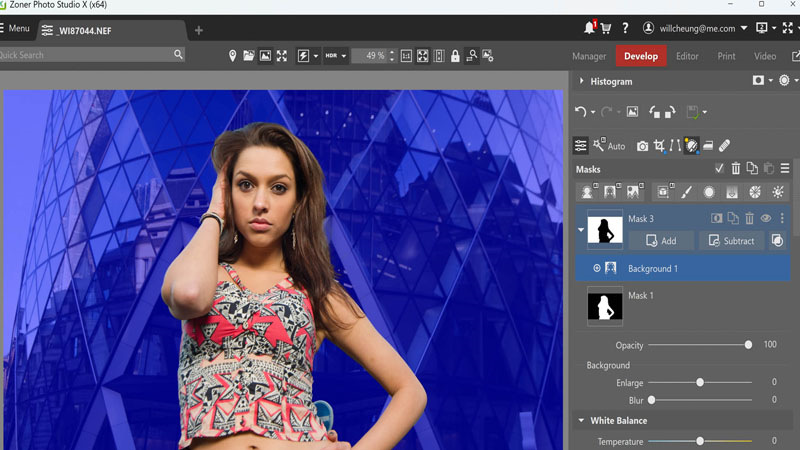
Task: Open Masks panel hamburger menu
Action: (x=785, y=168)
